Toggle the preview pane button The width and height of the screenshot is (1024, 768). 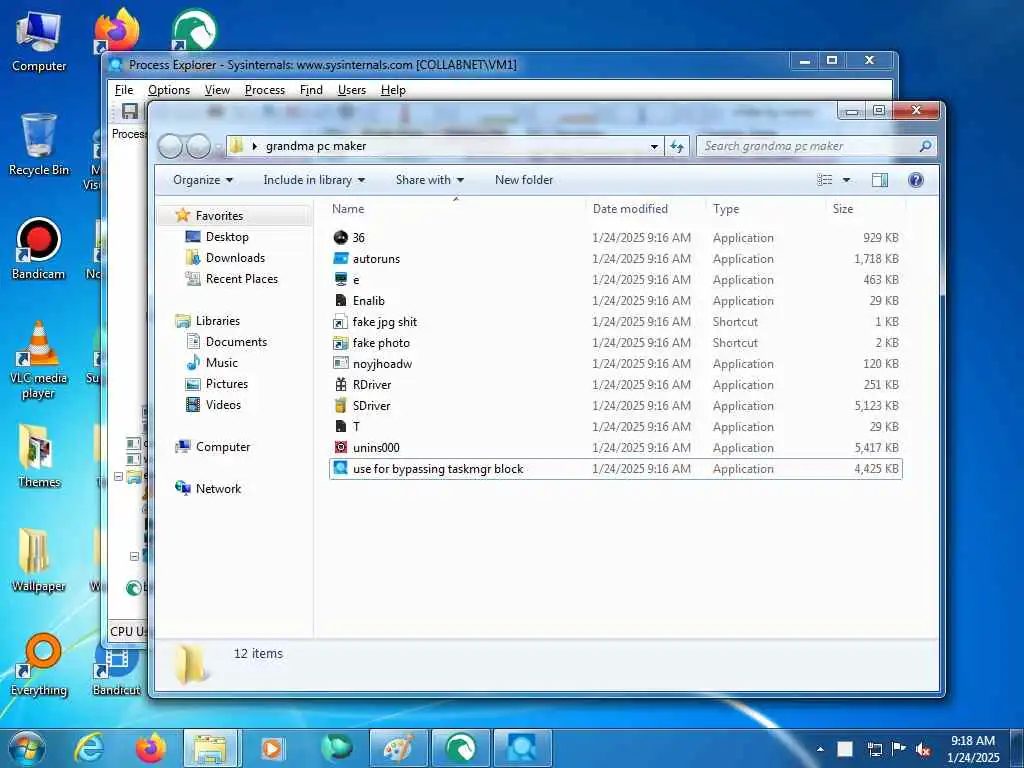coord(880,180)
